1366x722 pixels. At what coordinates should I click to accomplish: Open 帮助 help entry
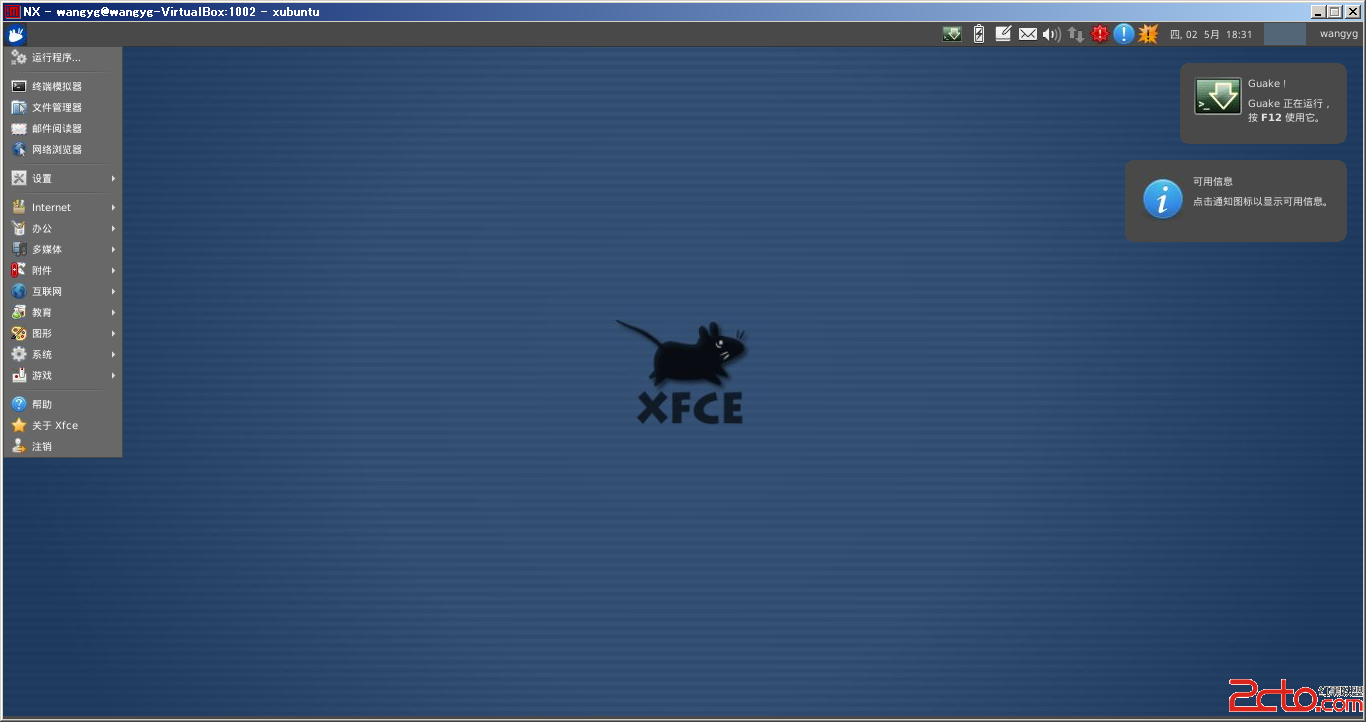62,405
